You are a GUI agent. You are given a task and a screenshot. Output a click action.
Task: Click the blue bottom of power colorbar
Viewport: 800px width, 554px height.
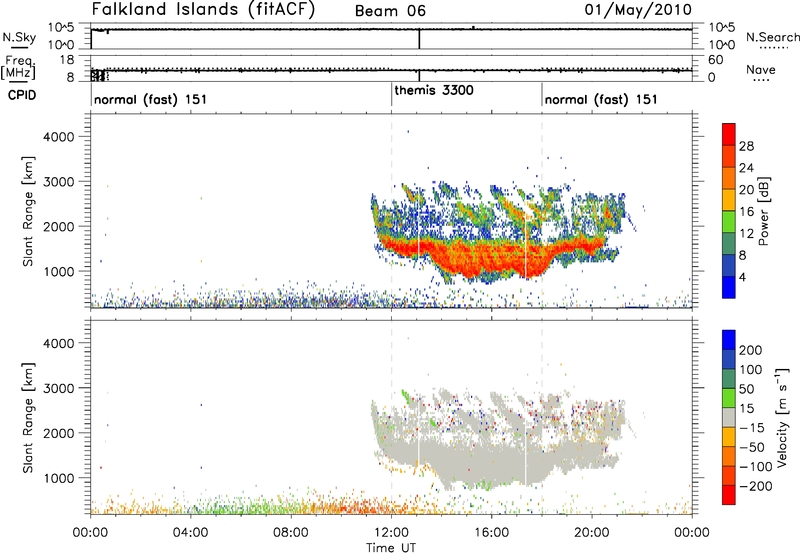point(729,287)
